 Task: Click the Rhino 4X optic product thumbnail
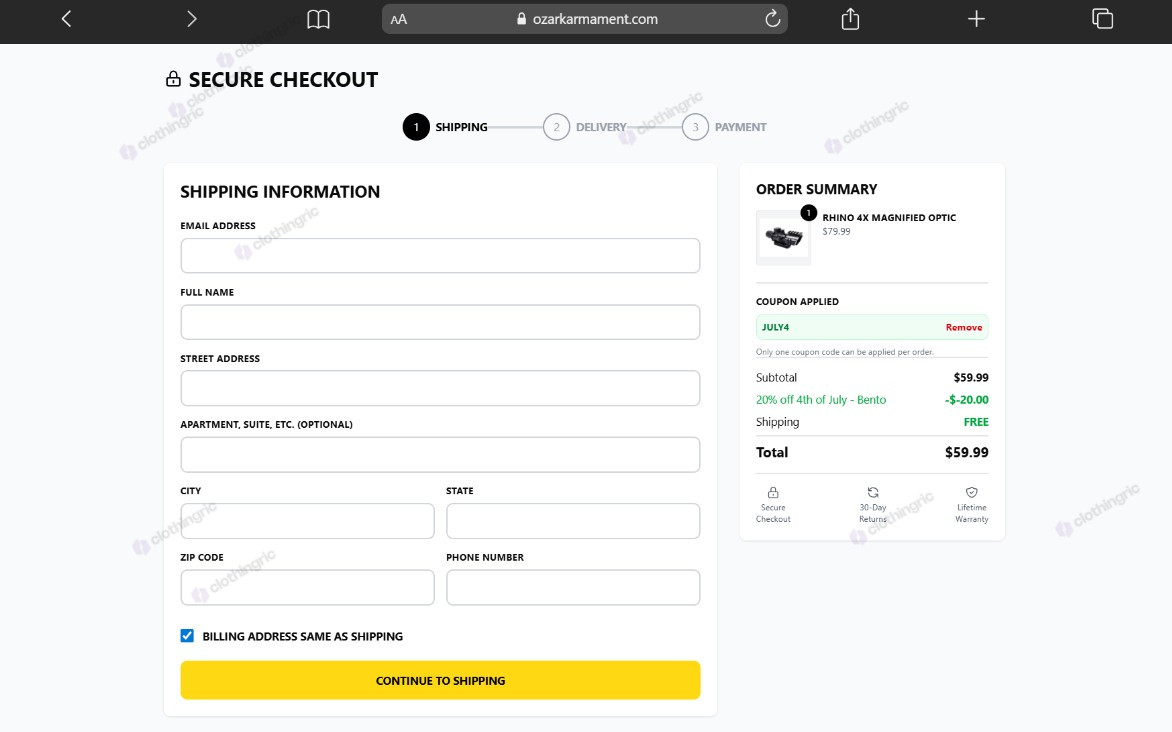tap(783, 238)
